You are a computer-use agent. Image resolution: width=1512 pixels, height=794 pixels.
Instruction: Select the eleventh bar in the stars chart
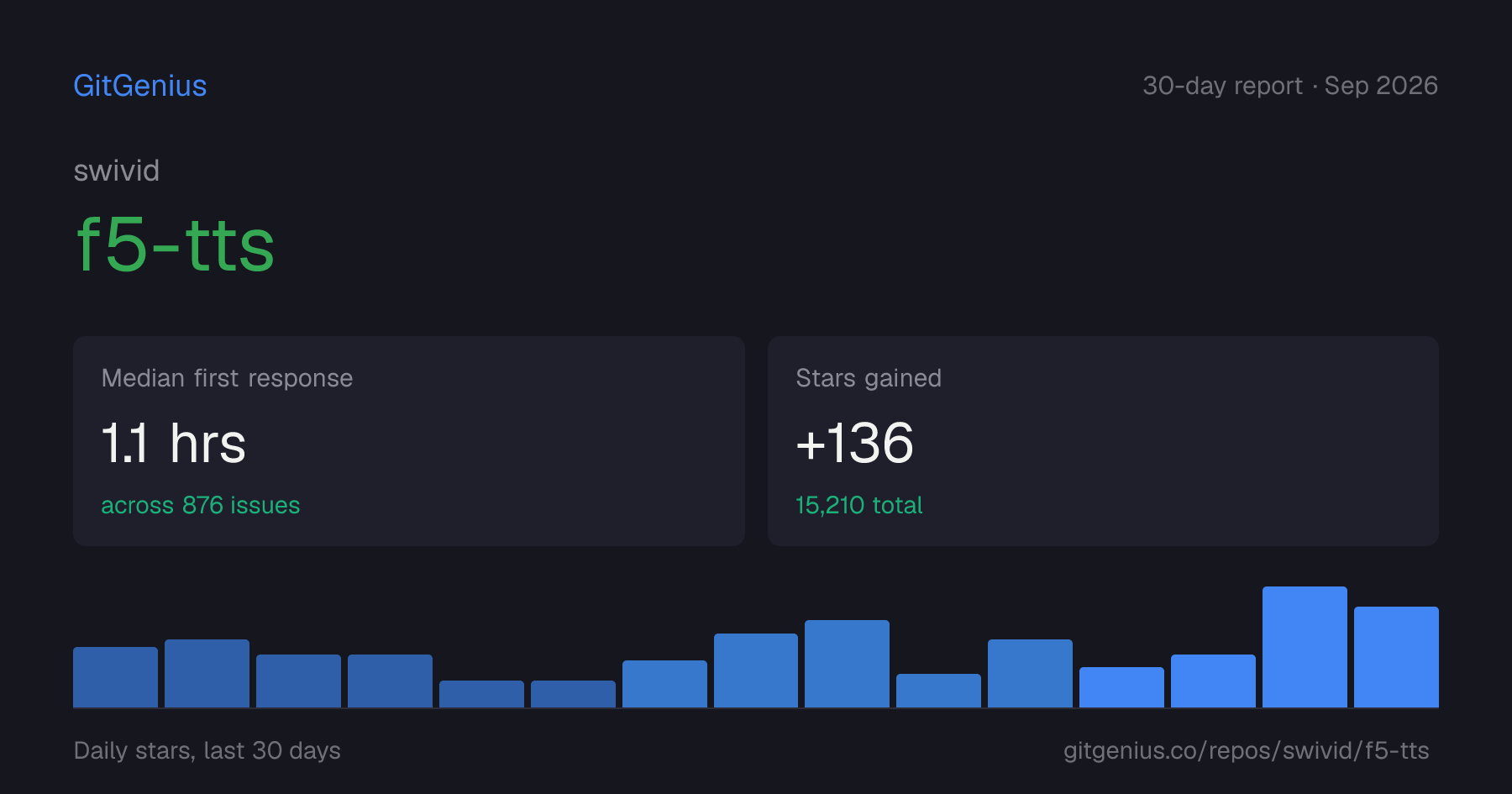pos(1030,673)
